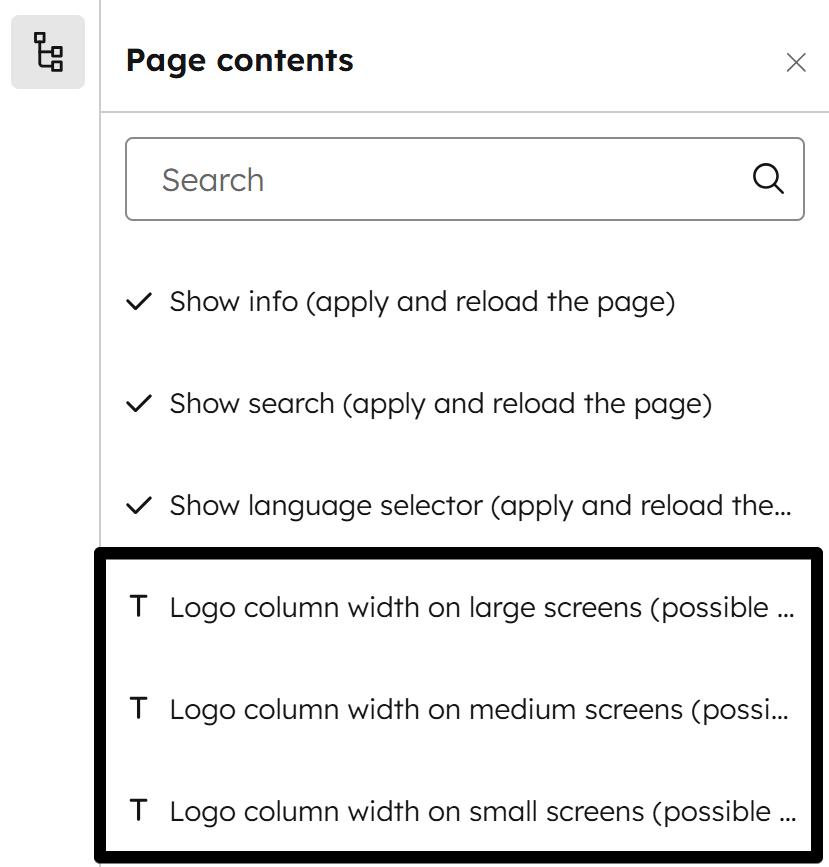This screenshot has width=829, height=867.
Task: Click the T icon beside small screens setting
Action: [139, 811]
